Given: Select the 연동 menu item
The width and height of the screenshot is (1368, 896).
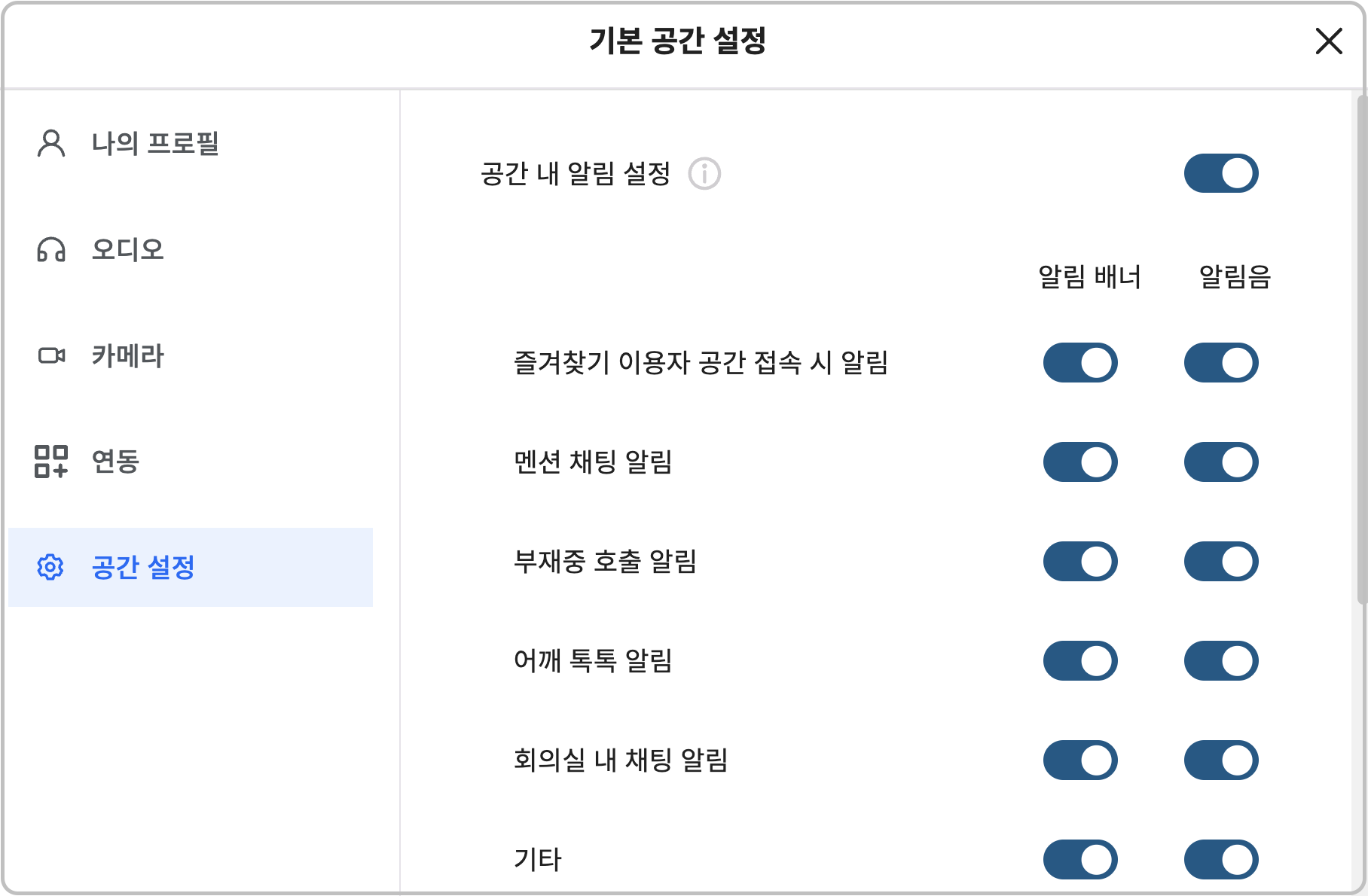Looking at the screenshot, I should 115,461.
